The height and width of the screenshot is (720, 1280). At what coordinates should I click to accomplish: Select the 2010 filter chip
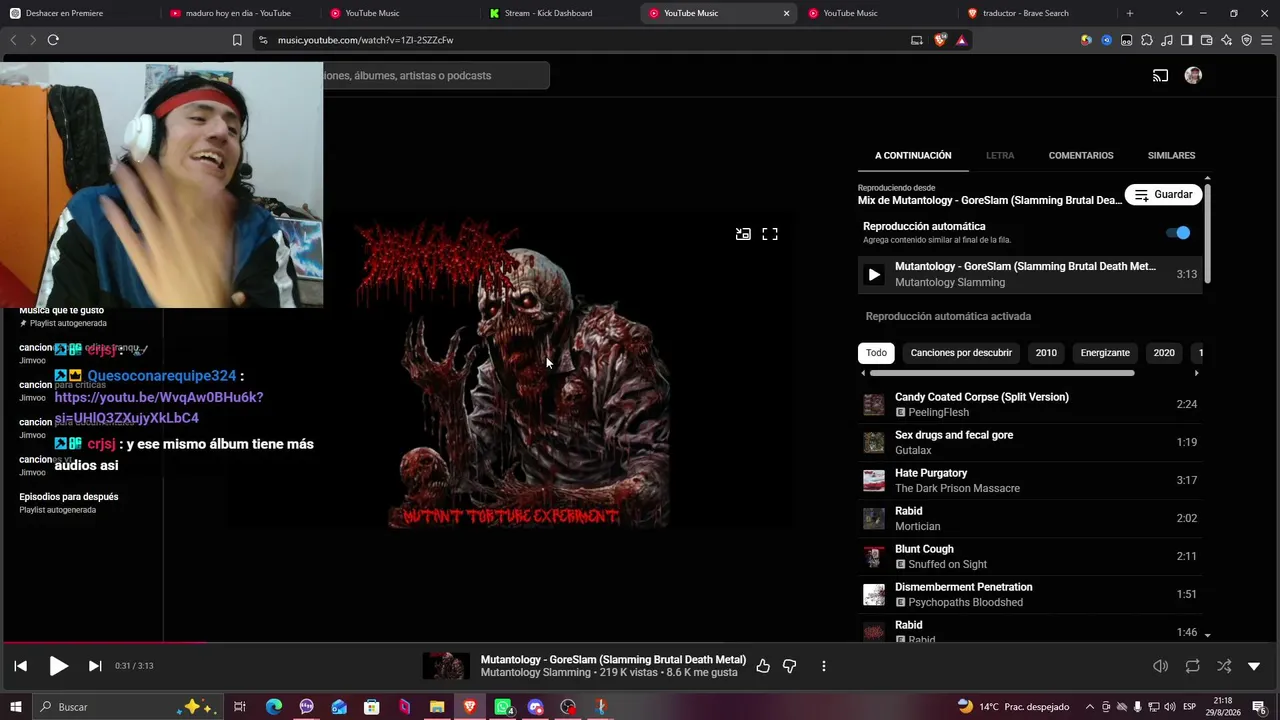1046,353
